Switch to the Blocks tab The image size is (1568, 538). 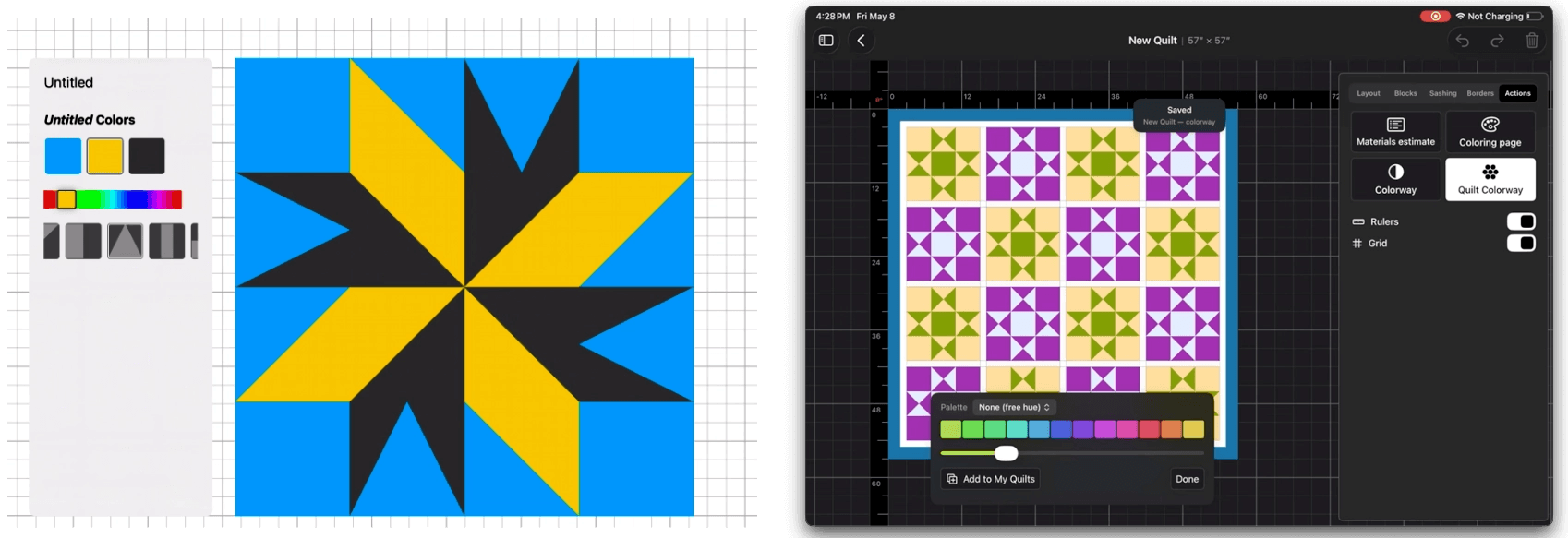pos(1405,93)
